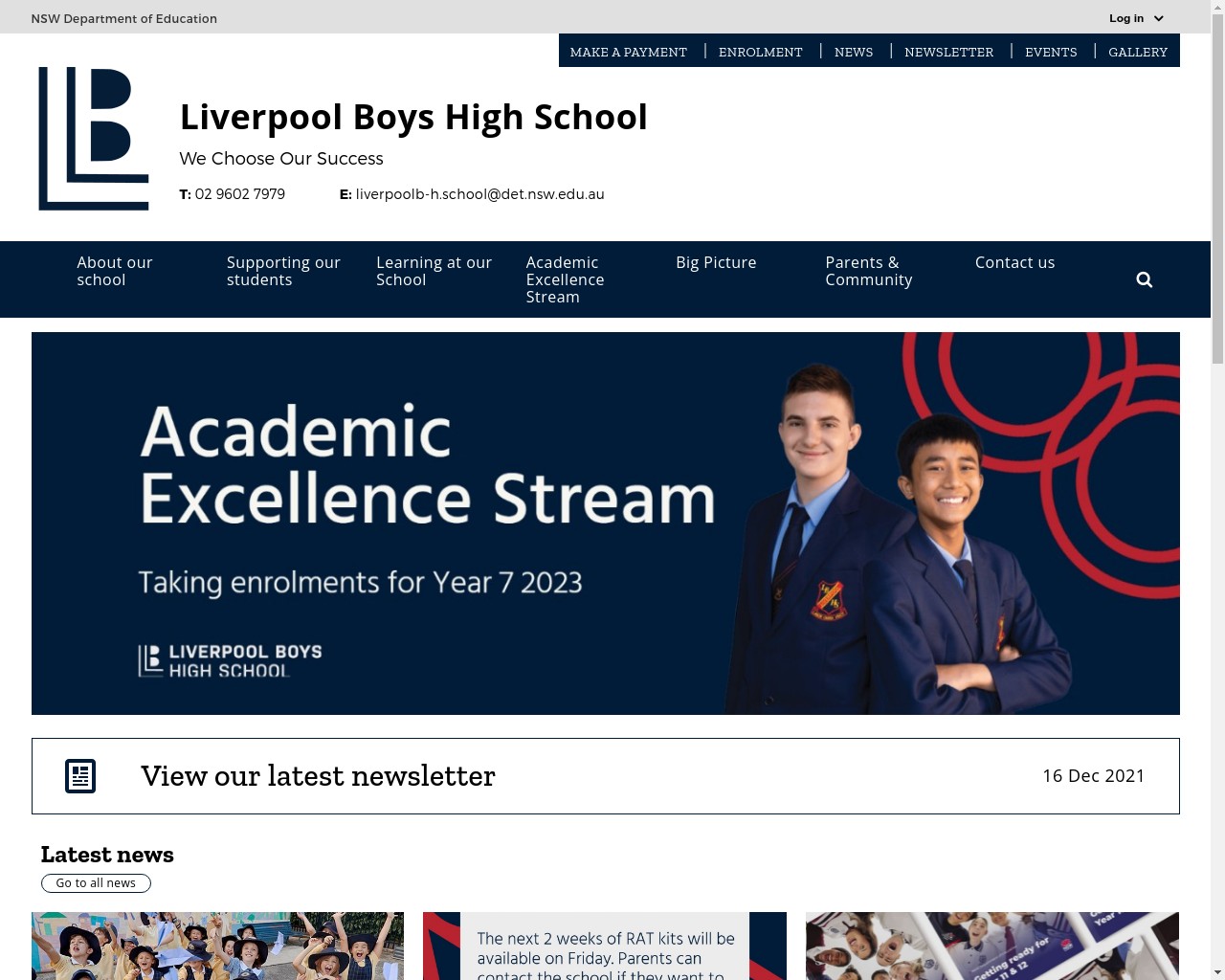Click the Academic Excellence Stream banner image

(x=605, y=523)
